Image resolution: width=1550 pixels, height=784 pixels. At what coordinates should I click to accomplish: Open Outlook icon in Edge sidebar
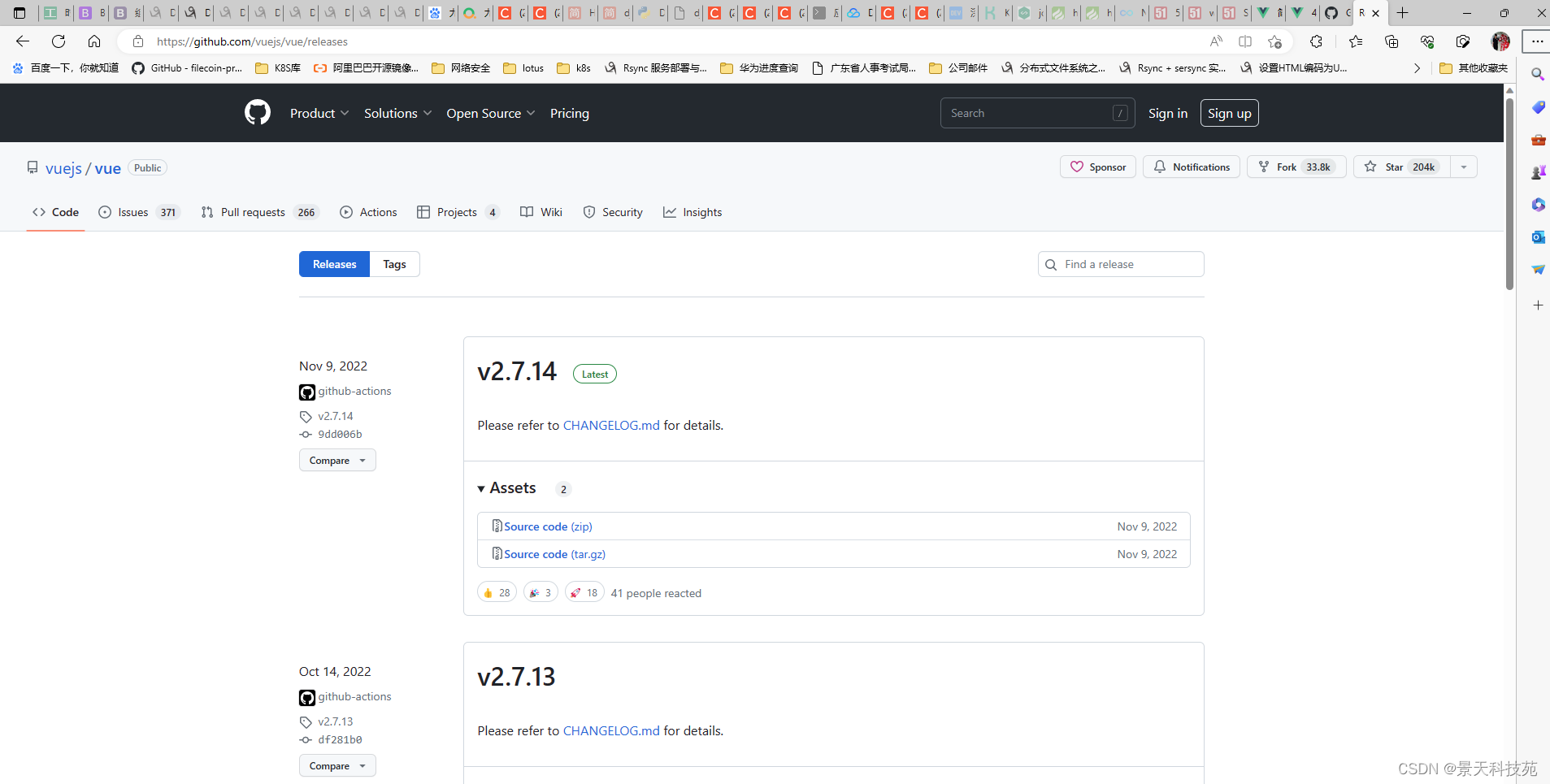(1538, 237)
